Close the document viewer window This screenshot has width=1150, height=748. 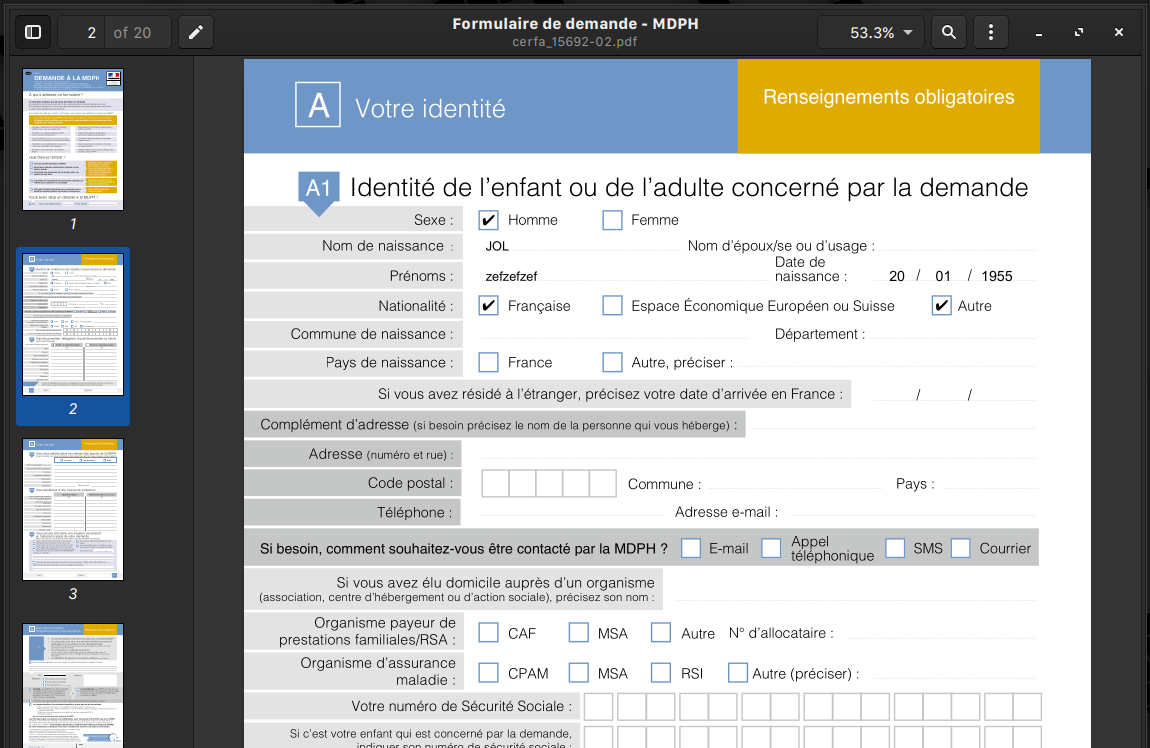pos(1119,33)
